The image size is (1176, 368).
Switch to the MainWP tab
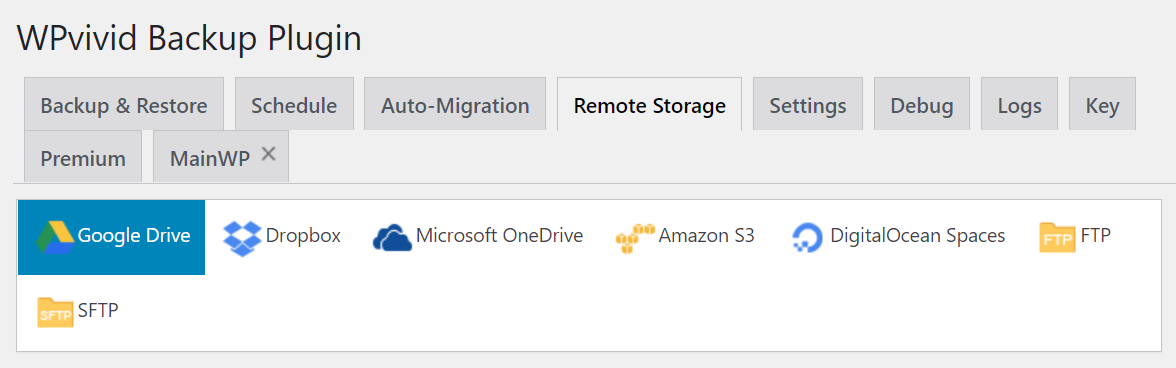210,157
